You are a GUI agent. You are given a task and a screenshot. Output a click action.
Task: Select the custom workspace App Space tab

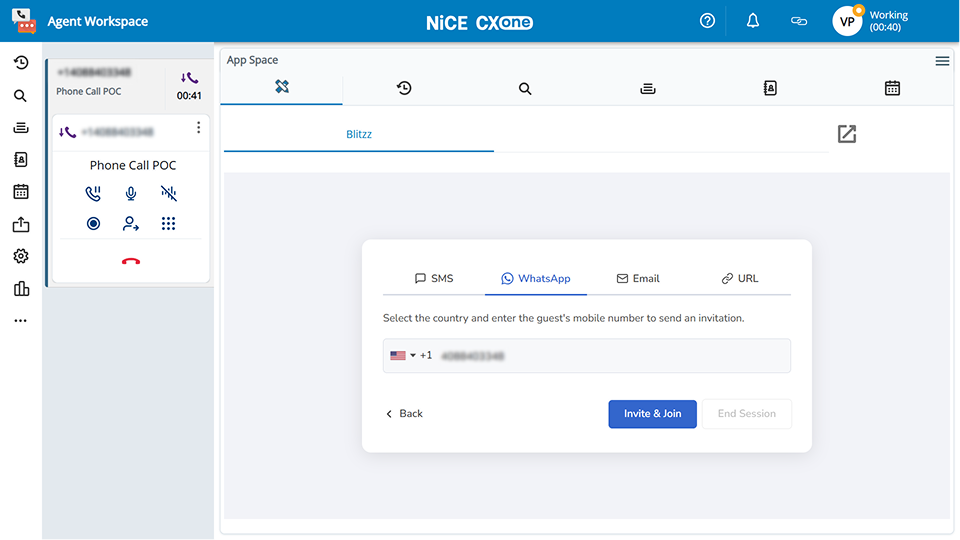282,87
